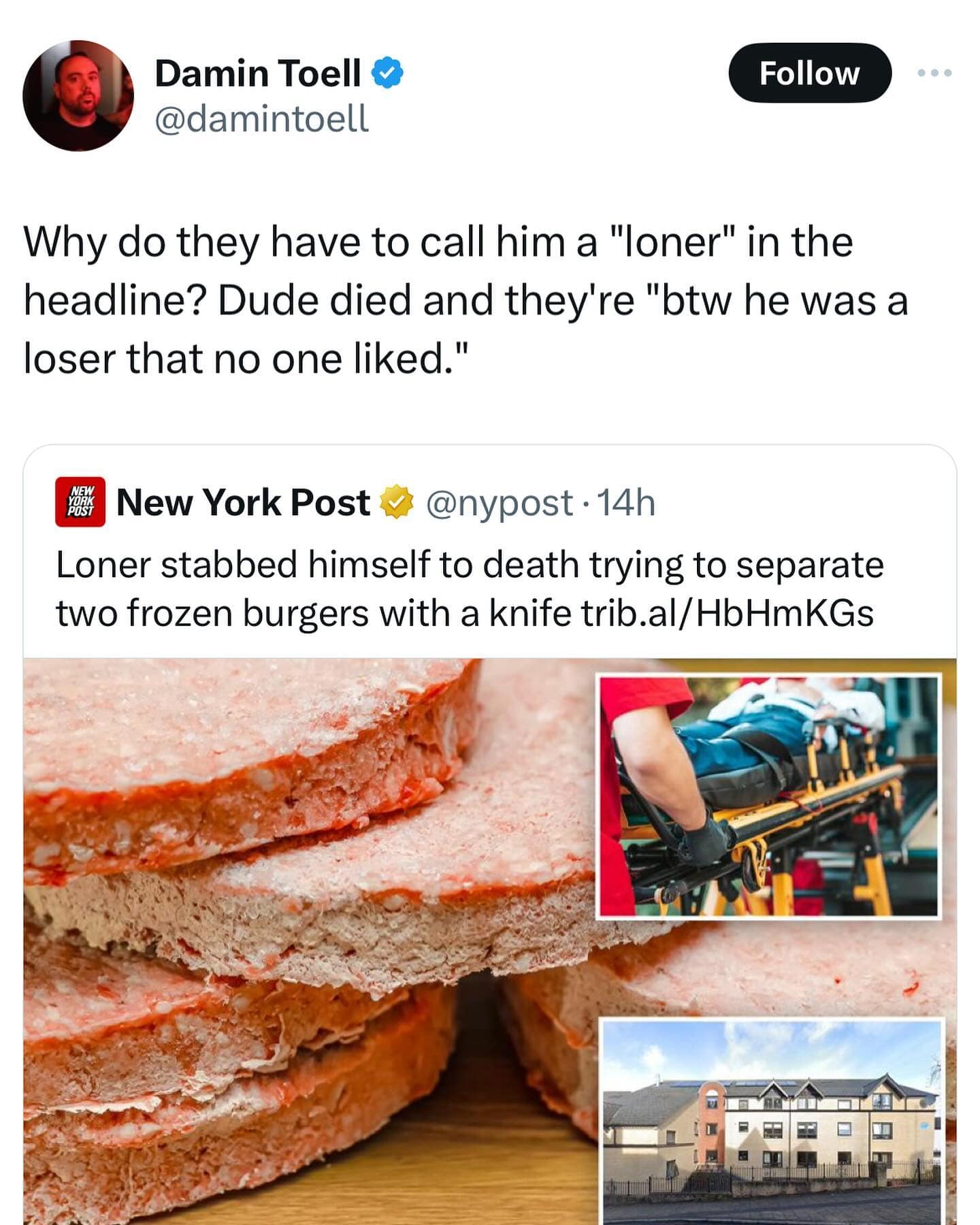The image size is (980, 1225).
Task: View the stretcher paramedic inset photo
Action: [768, 797]
